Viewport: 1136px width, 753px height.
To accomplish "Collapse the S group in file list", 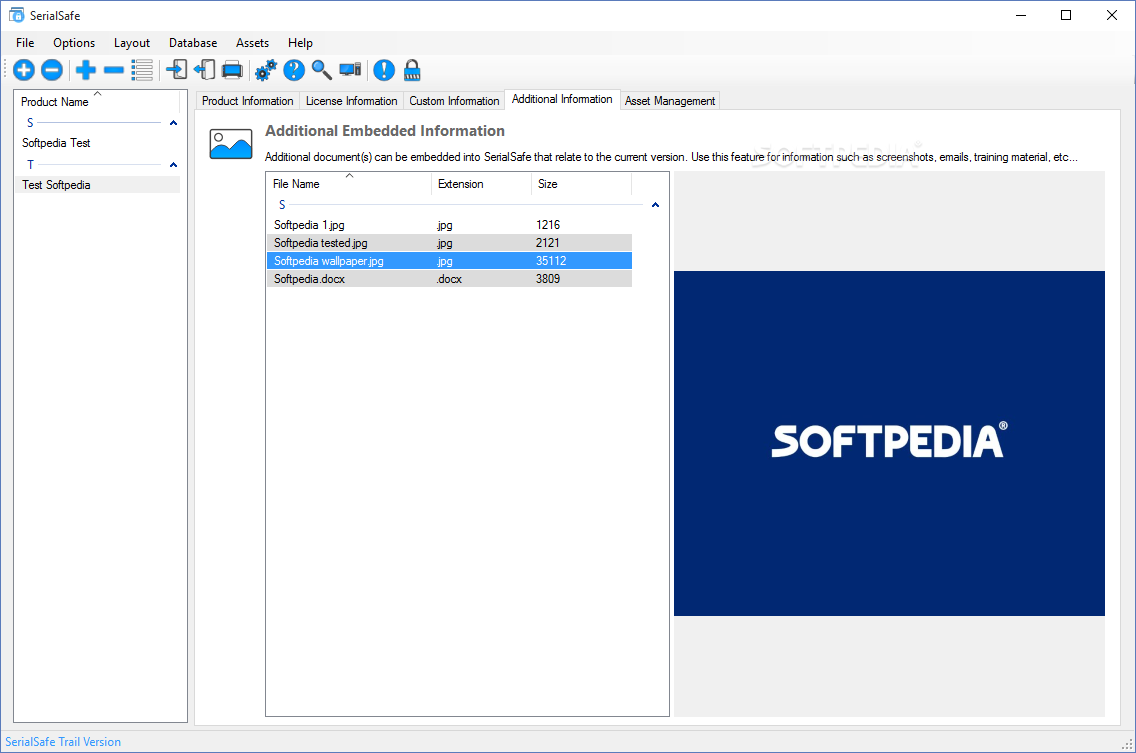I will click(656, 205).
